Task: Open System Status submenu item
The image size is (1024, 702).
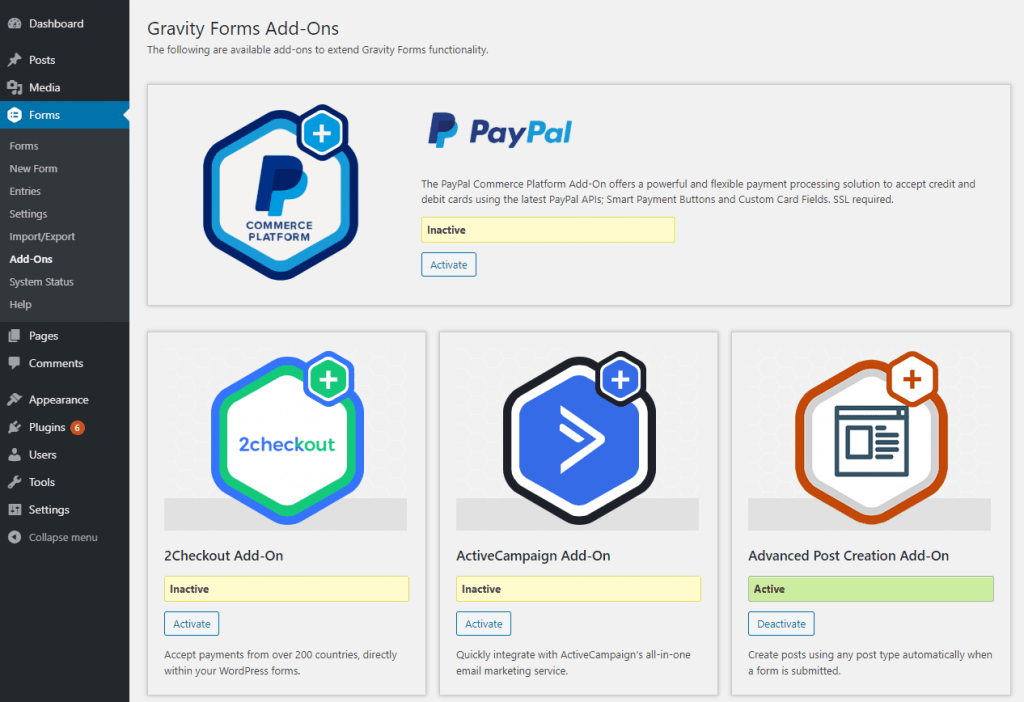Action: [41, 282]
